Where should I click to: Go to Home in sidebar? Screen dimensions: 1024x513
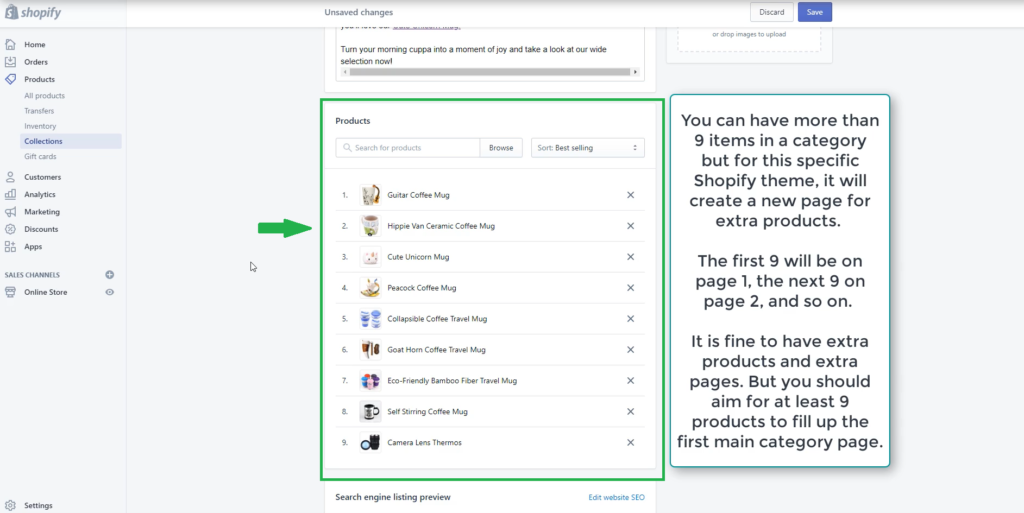click(35, 44)
